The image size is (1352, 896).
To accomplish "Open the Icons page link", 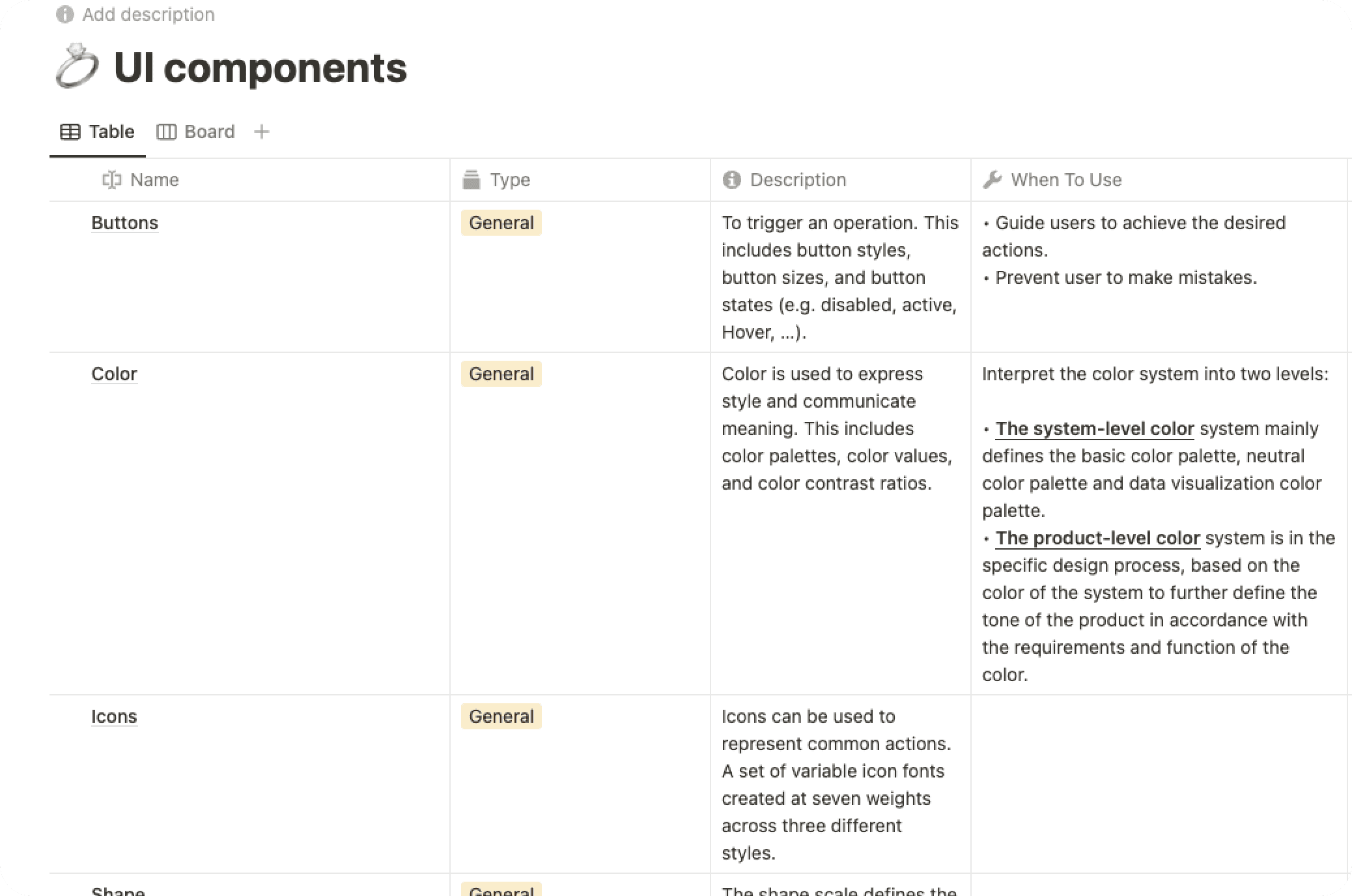I will (114, 716).
